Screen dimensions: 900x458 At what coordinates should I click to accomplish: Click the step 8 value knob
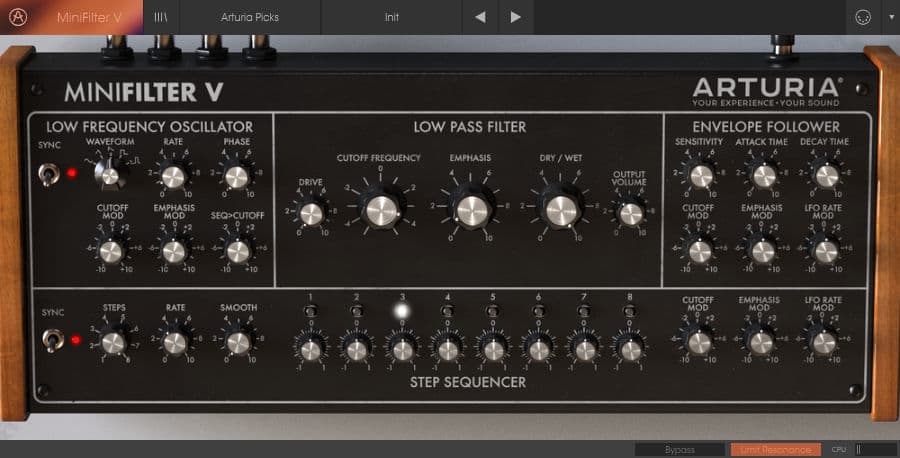coord(630,350)
